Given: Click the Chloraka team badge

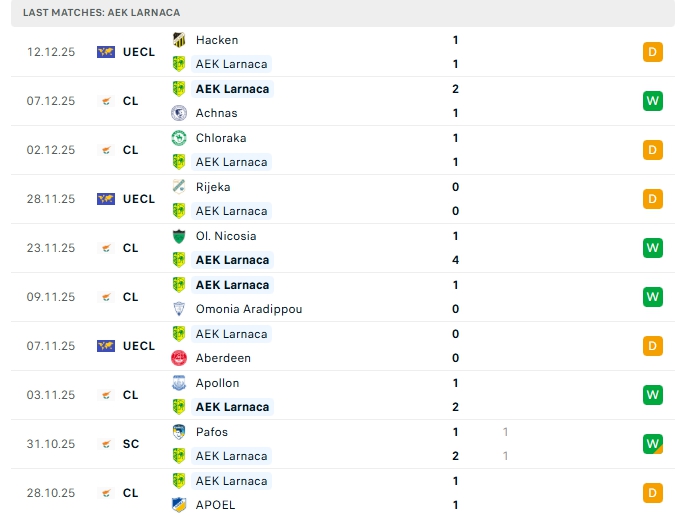Looking at the screenshot, I should click(179, 138).
